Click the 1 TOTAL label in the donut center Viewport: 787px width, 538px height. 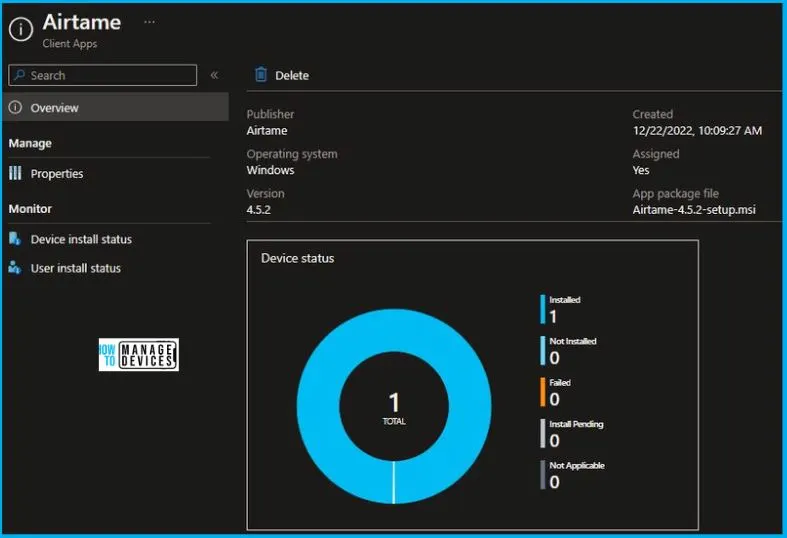[x=394, y=408]
